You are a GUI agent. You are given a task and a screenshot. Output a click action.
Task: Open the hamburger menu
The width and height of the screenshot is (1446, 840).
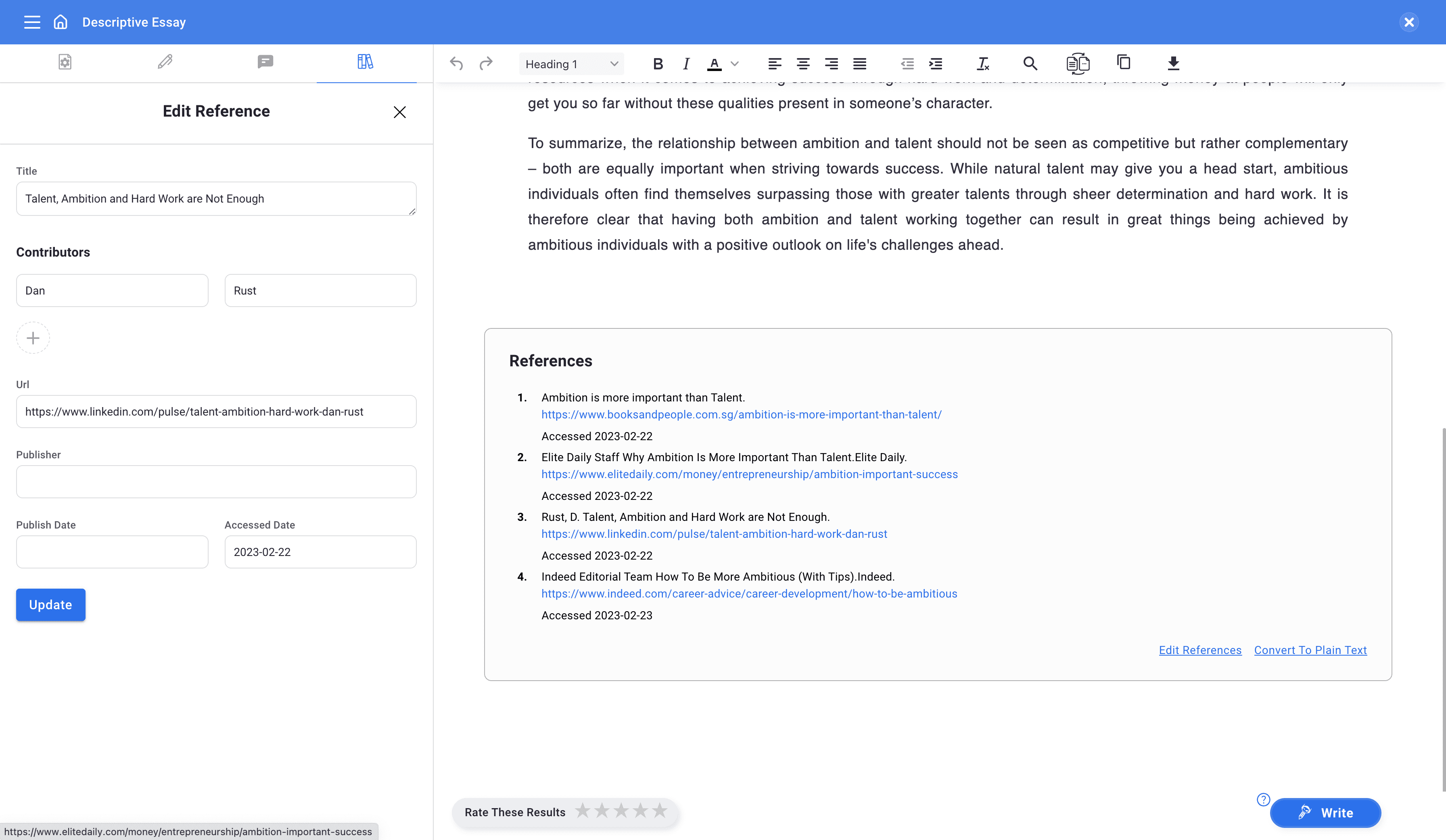pyautogui.click(x=32, y=22)
